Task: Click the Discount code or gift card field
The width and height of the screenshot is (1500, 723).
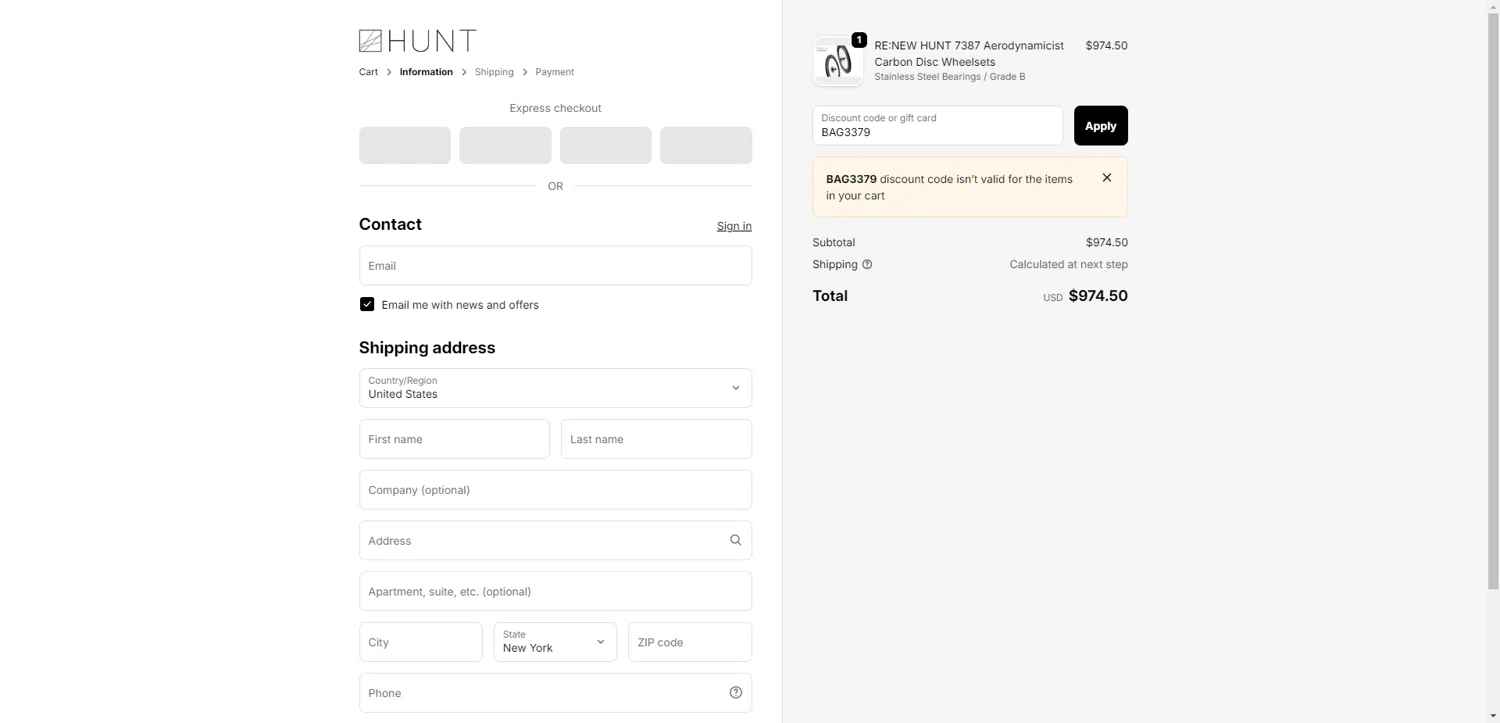Action: 938,126
